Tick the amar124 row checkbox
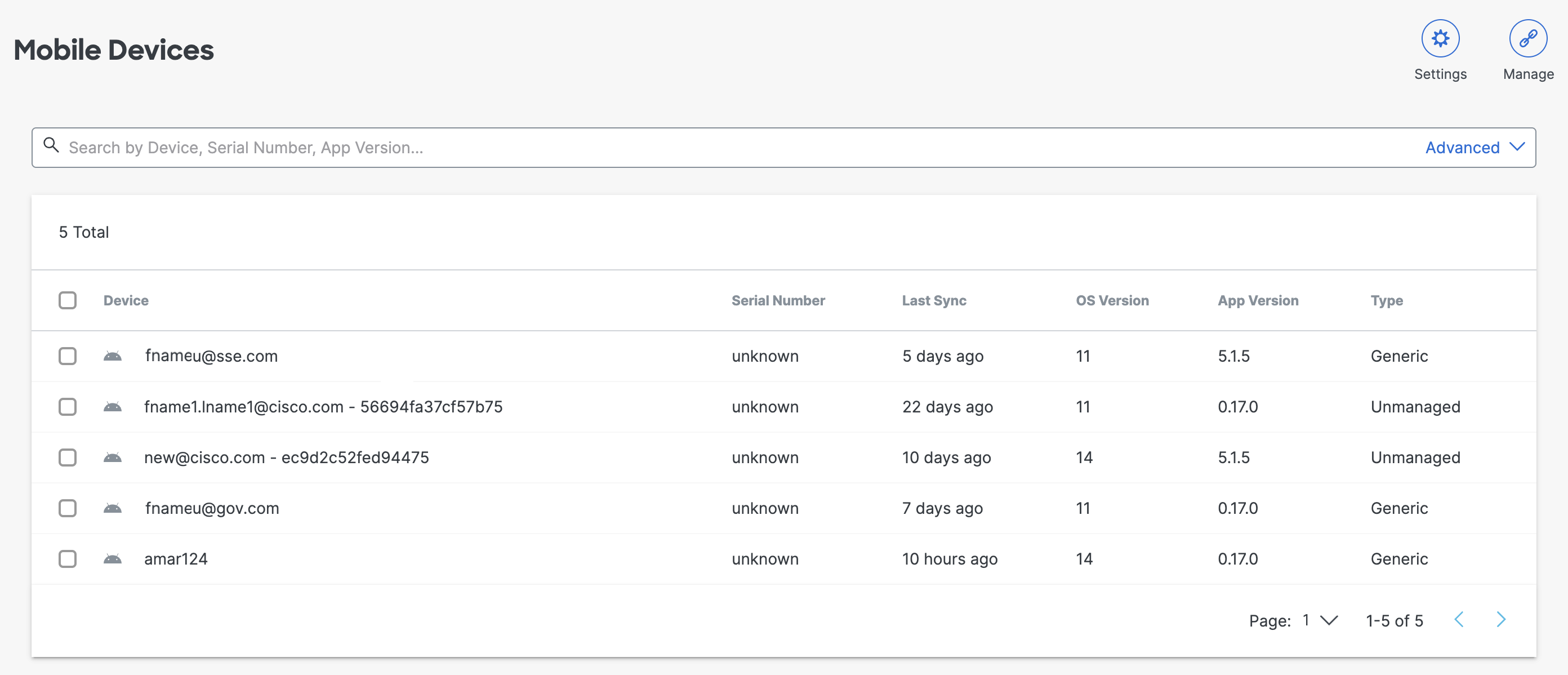The image size is (1568, 675). coord(68,558)
